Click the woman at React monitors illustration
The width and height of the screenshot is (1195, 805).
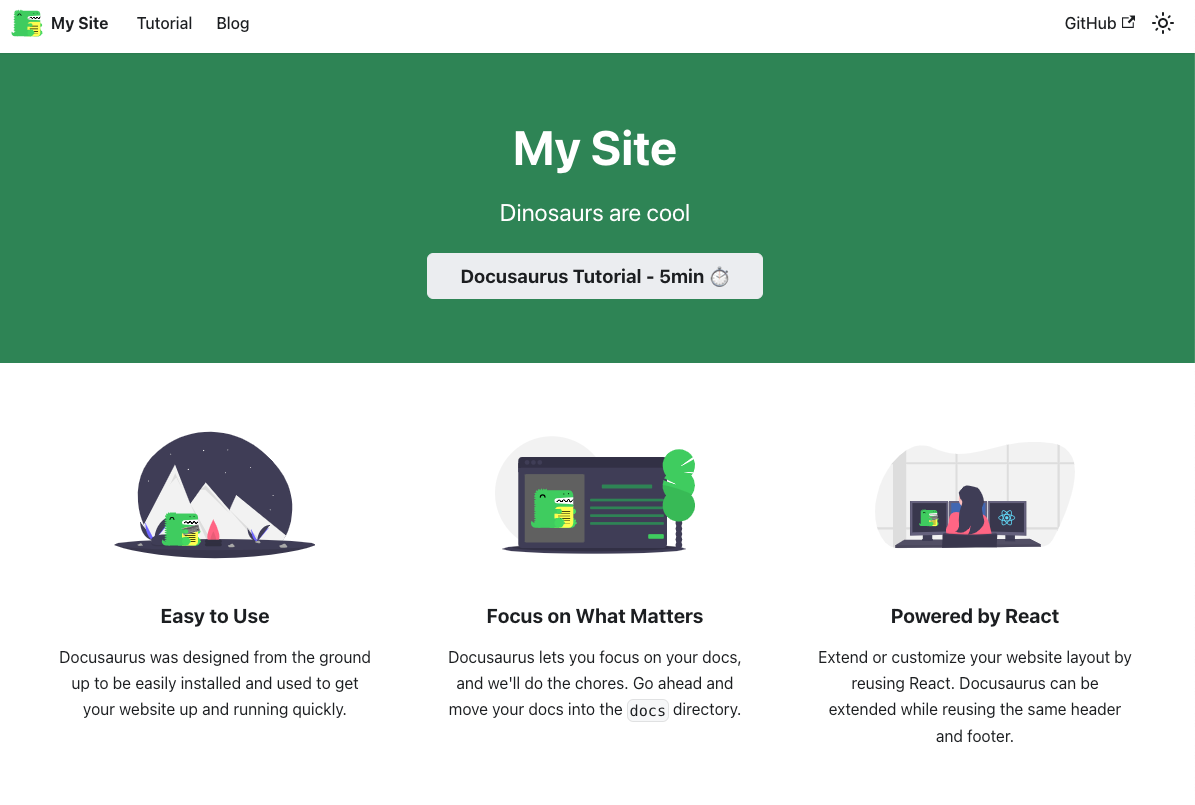(x=974, y=495)
